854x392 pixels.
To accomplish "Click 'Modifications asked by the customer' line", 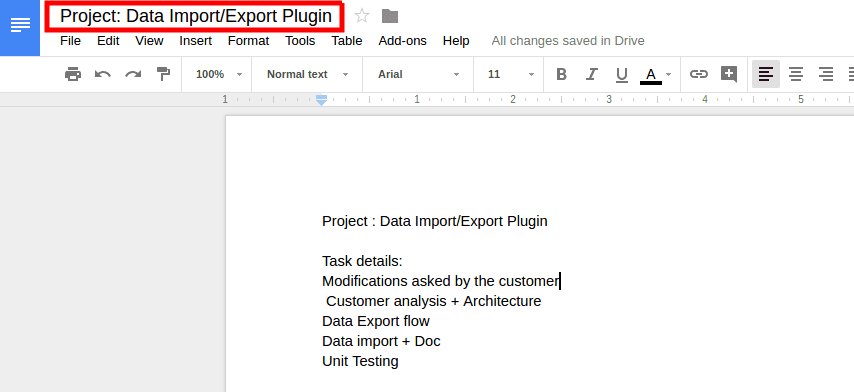I will [441, 281].
